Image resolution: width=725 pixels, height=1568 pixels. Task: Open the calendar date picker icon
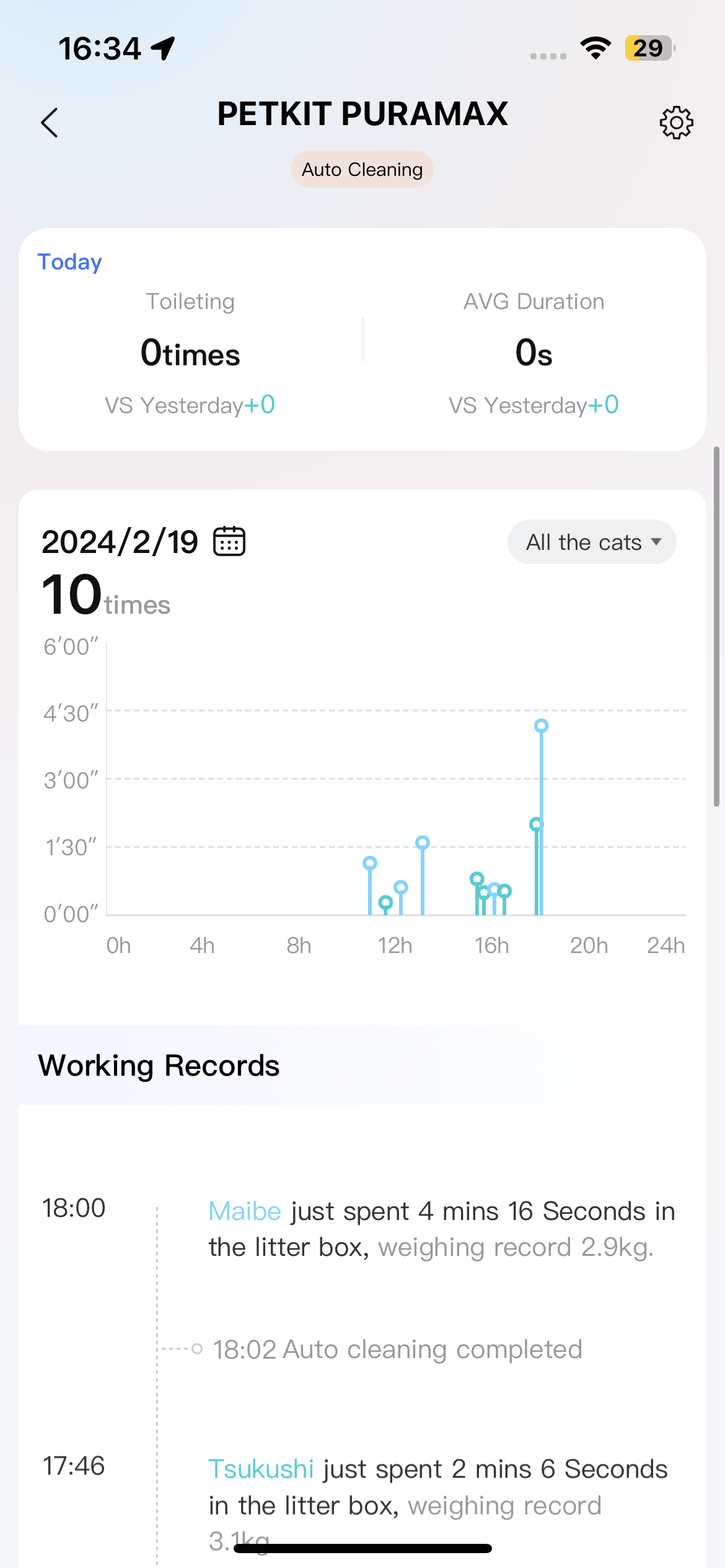pos(229,541)
